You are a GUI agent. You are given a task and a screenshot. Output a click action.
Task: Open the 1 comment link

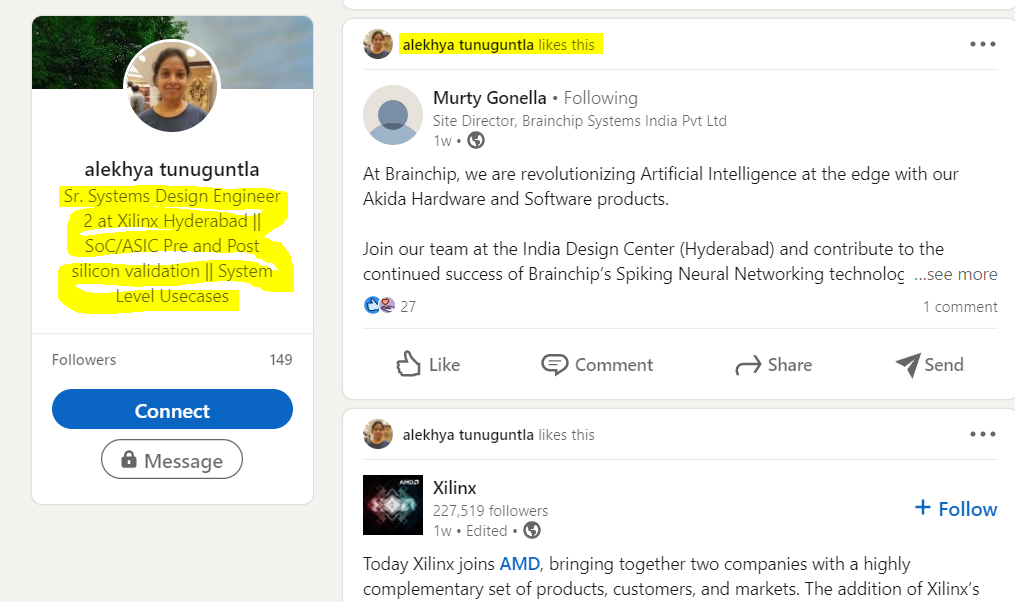tap(960, 307)
